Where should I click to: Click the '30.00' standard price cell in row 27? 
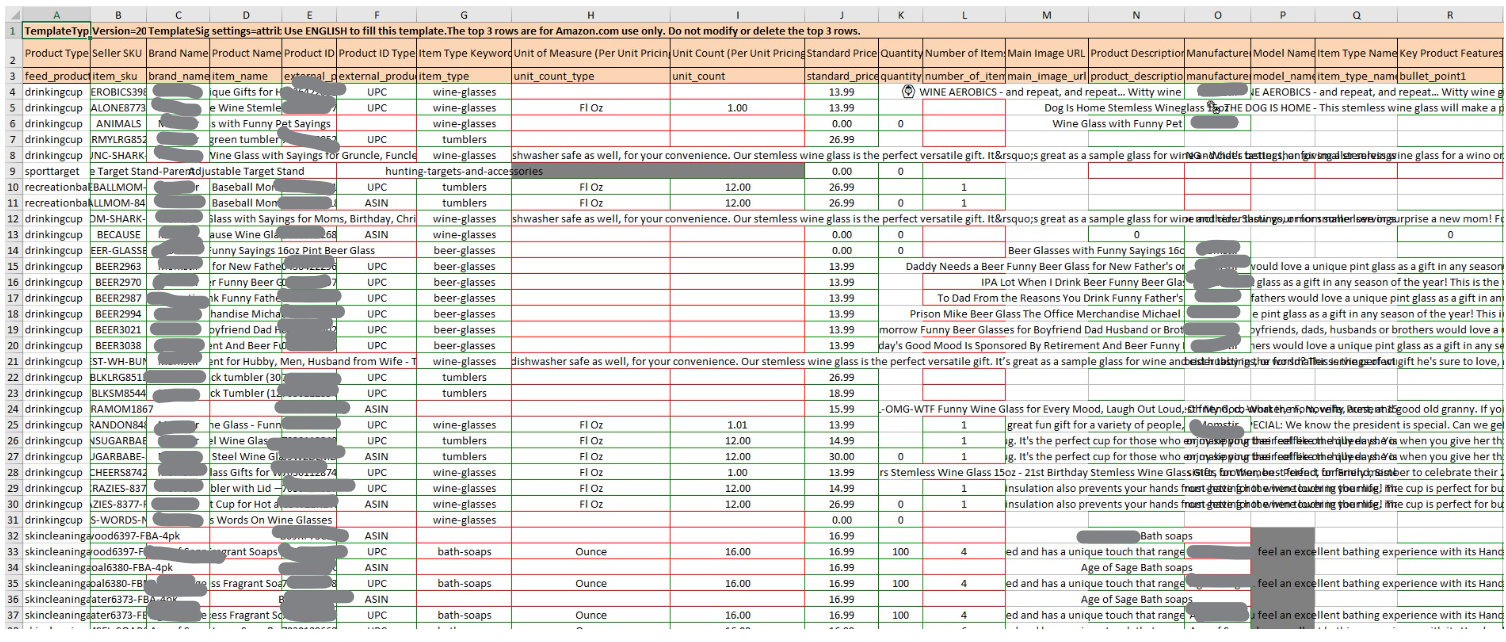point(842,457)
